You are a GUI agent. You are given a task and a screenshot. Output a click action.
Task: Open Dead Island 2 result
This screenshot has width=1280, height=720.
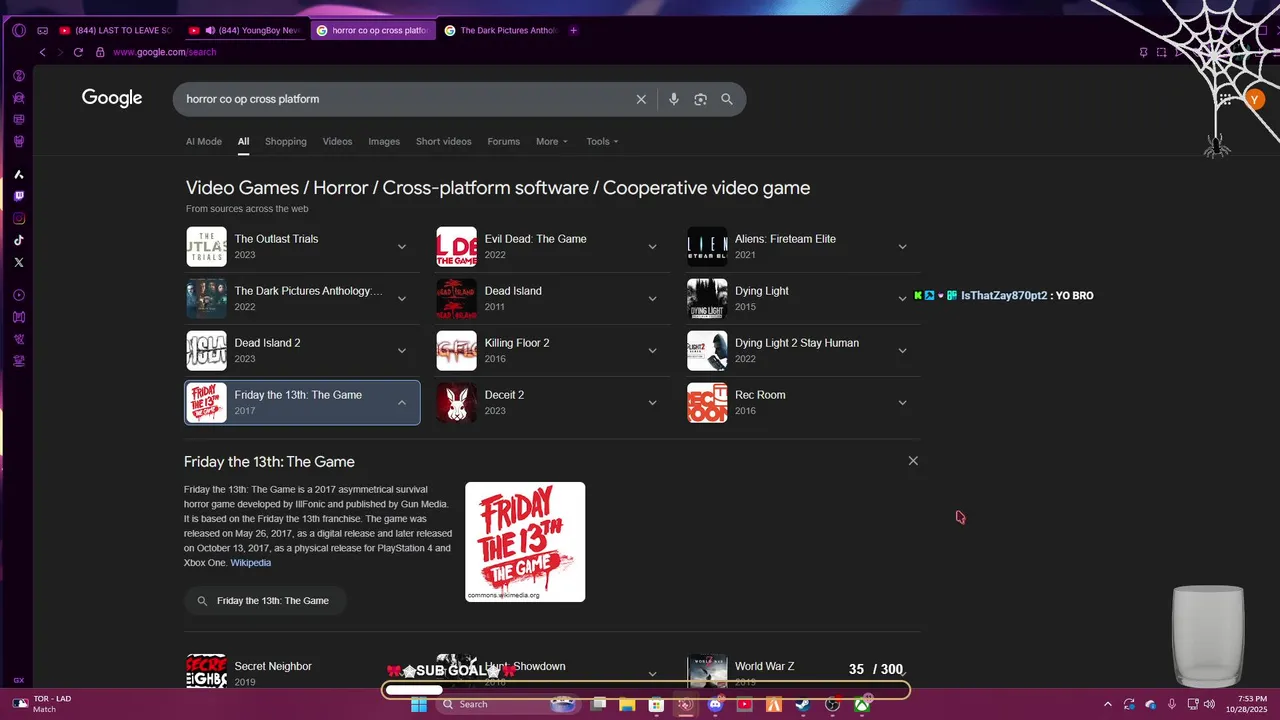303,350
